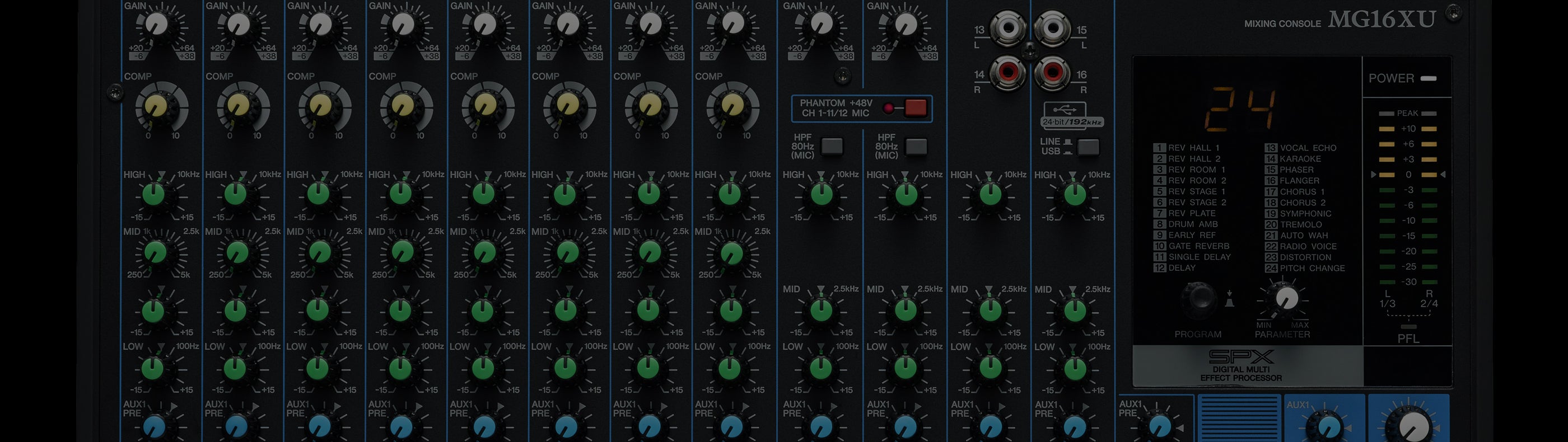
Task: Click RCA input jack 14 R
Action: point(1007,73)
